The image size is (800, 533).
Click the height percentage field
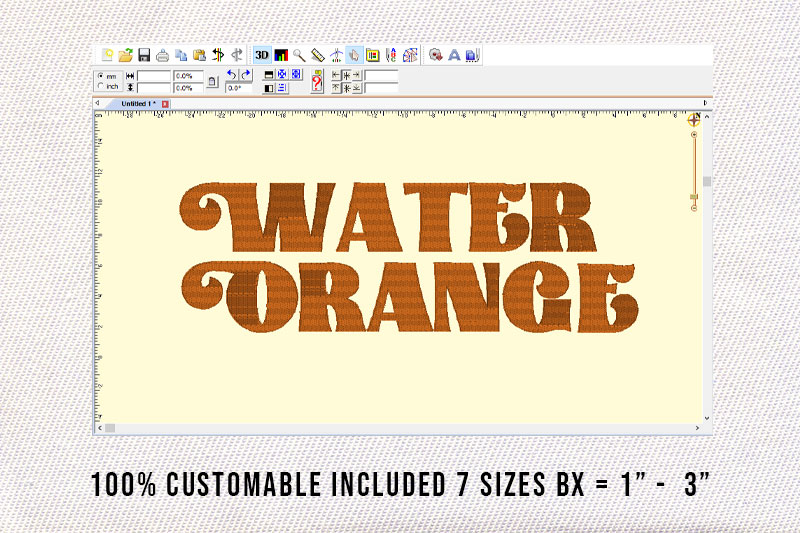click(188, 88)
